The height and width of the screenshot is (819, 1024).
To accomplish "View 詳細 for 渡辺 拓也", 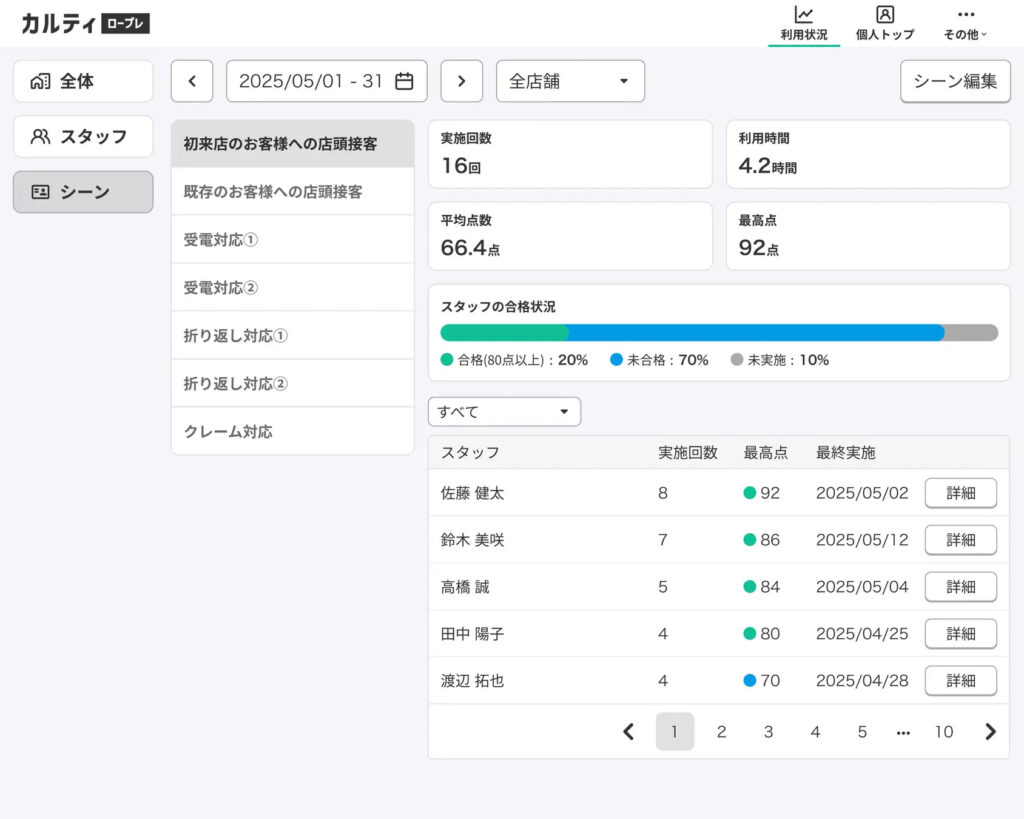I will tap(961, 680).
